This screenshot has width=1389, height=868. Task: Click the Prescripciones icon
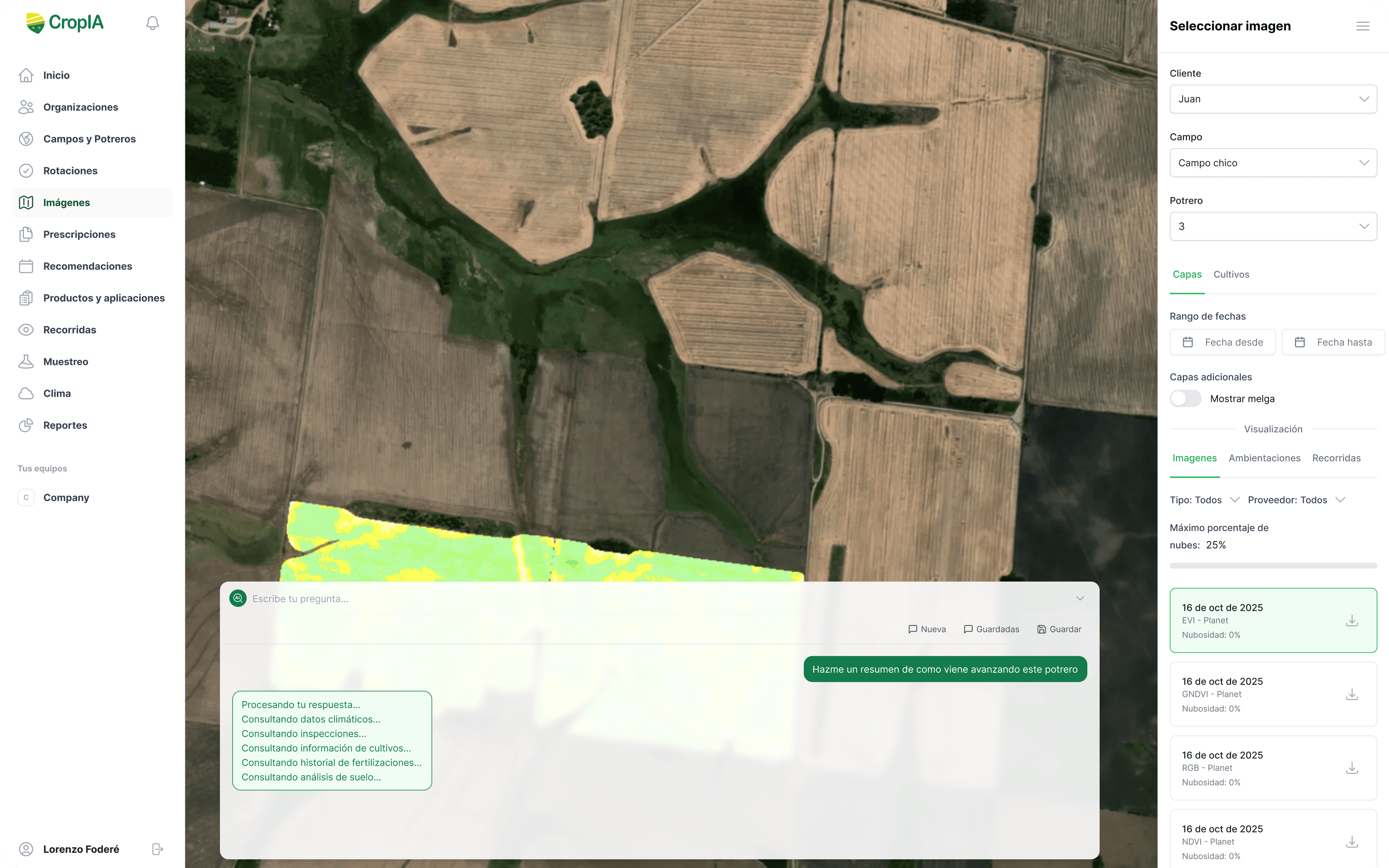(x=26, y=234)
